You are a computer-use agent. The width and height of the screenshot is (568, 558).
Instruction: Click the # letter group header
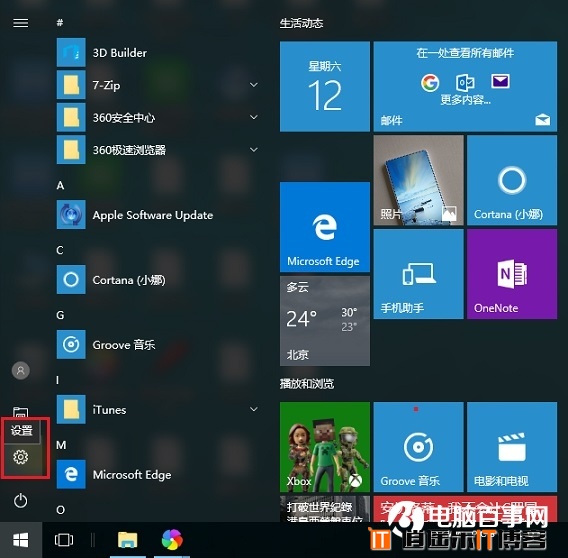click(60, 23)
